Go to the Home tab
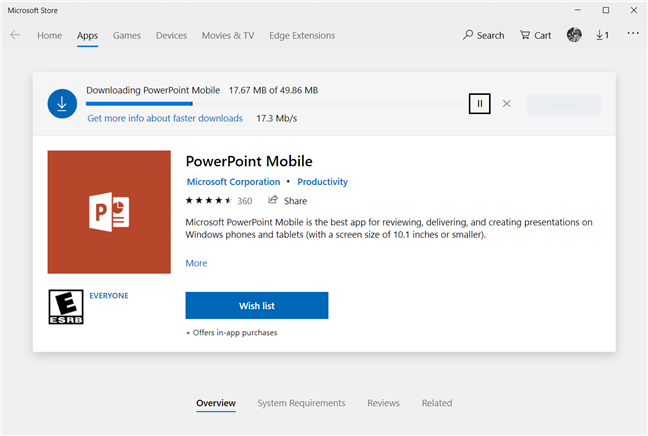This screenshot has width=648, height=436. click(49, 35)
